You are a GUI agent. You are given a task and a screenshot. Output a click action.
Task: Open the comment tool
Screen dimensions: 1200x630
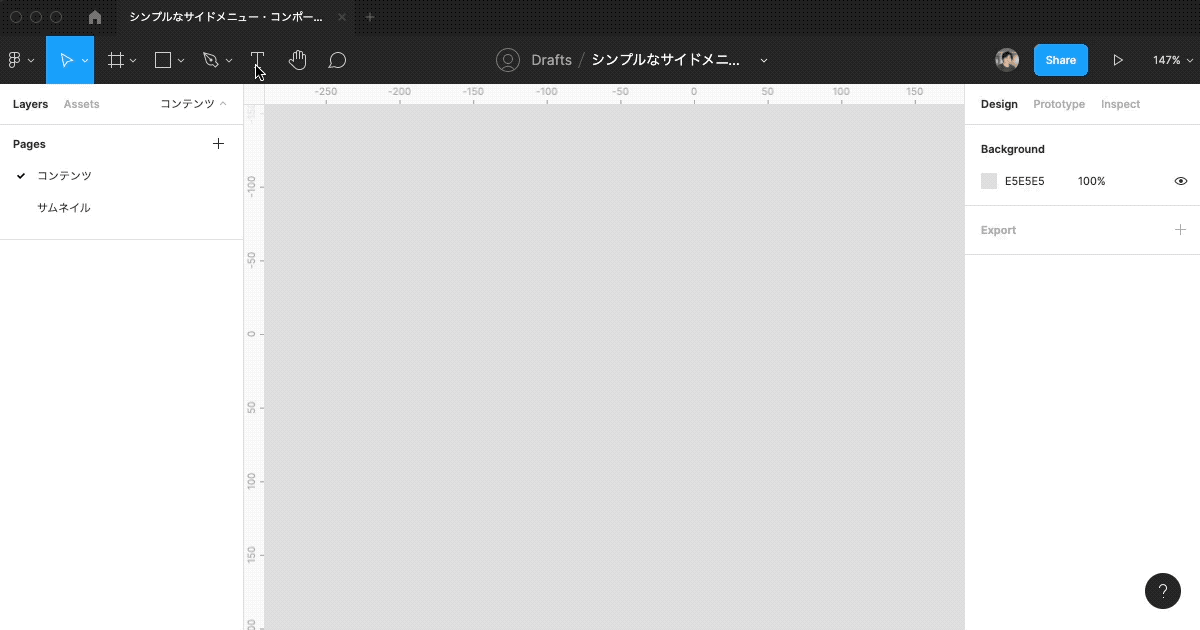pyautogui.click(x=337, y=60)
